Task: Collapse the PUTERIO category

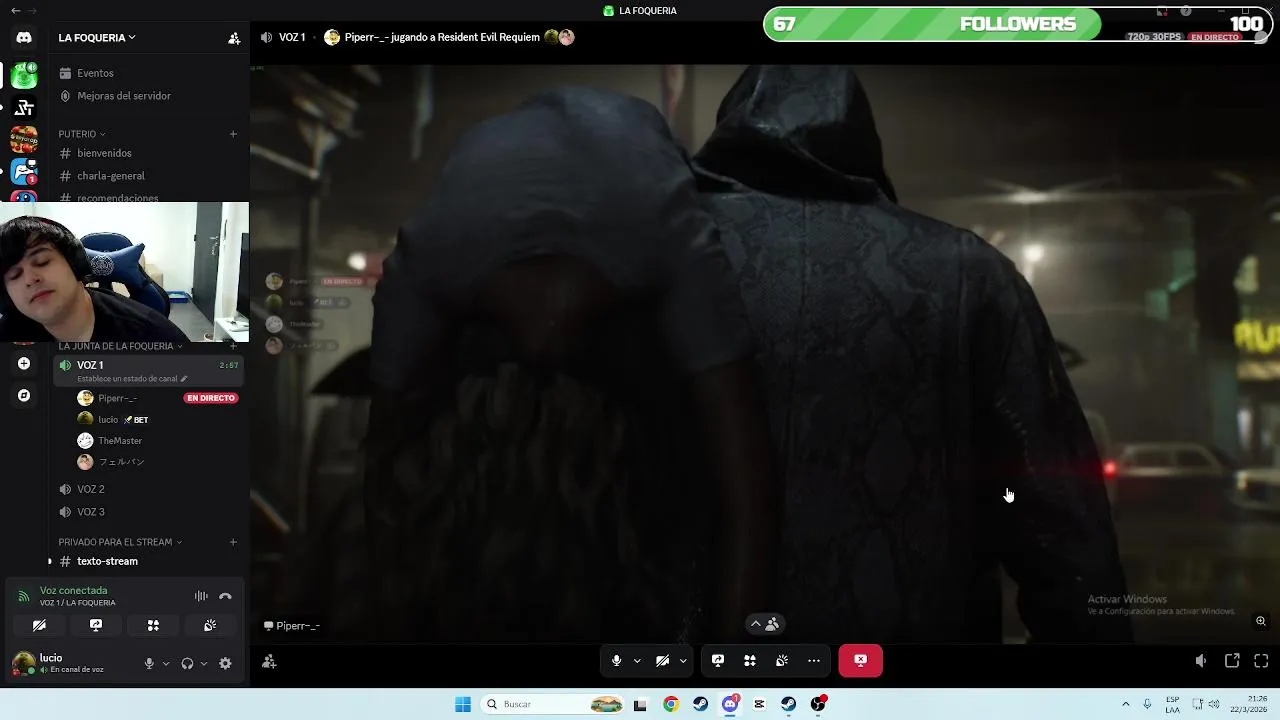Action: tap(82, 134)
